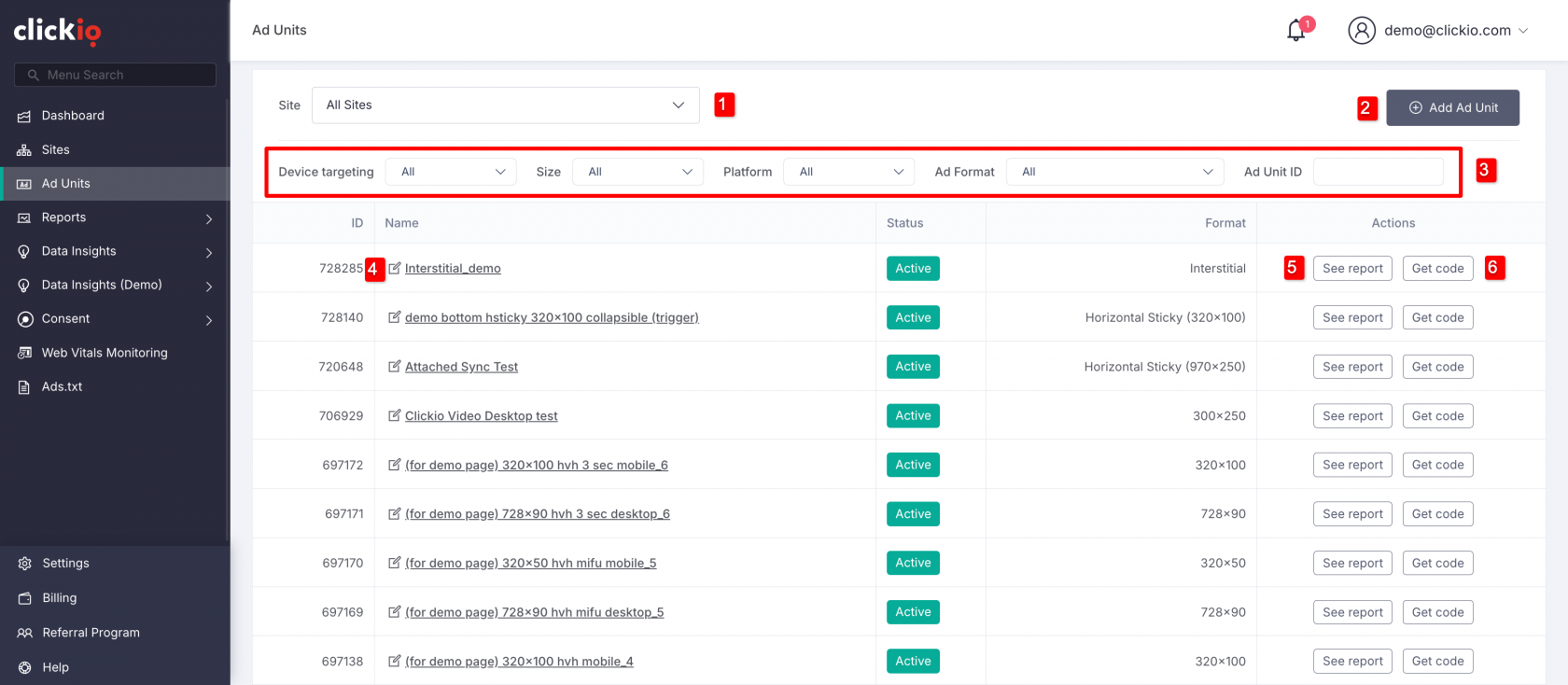Click edit icon beside Attached Sync Test

(395, 367)
